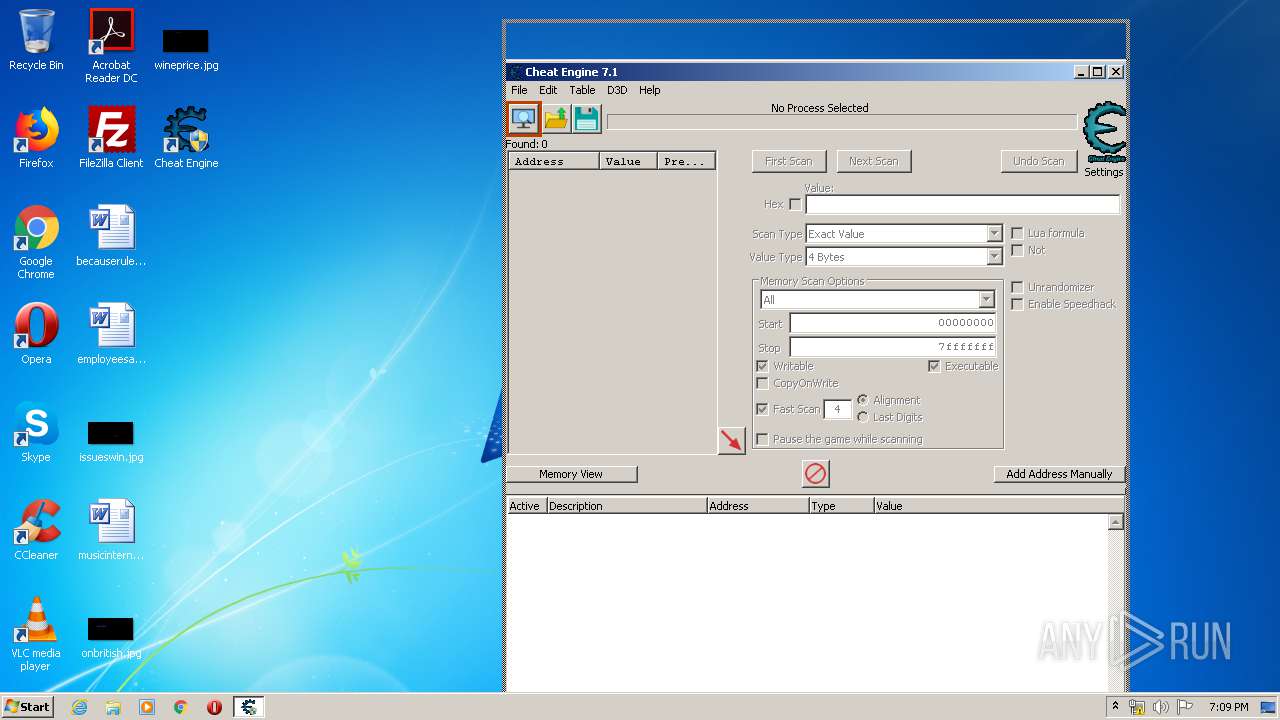Launch Cheat Engine desktop shortcut

pyautogui.click(x=186, y=138)
